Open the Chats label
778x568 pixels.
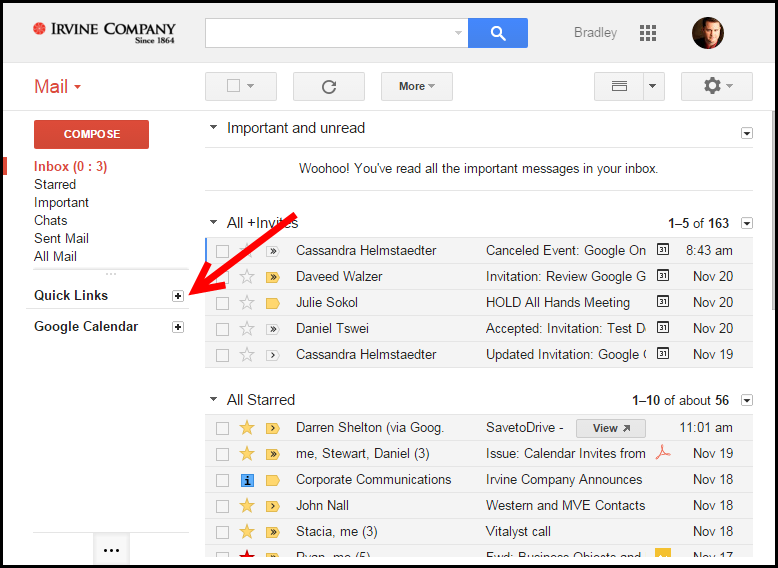51,221
